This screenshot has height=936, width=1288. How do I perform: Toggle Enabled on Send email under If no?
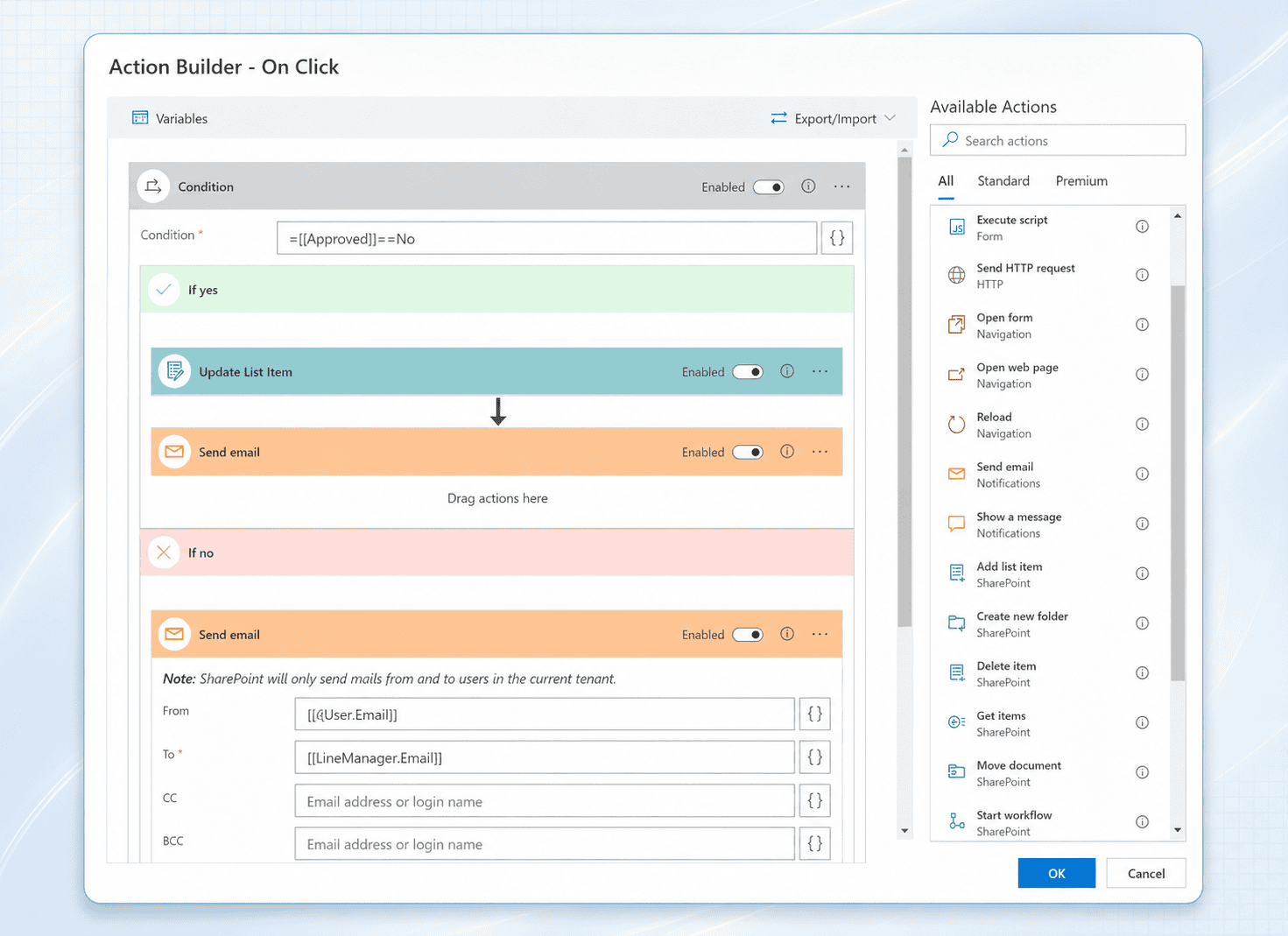(748, 635)
